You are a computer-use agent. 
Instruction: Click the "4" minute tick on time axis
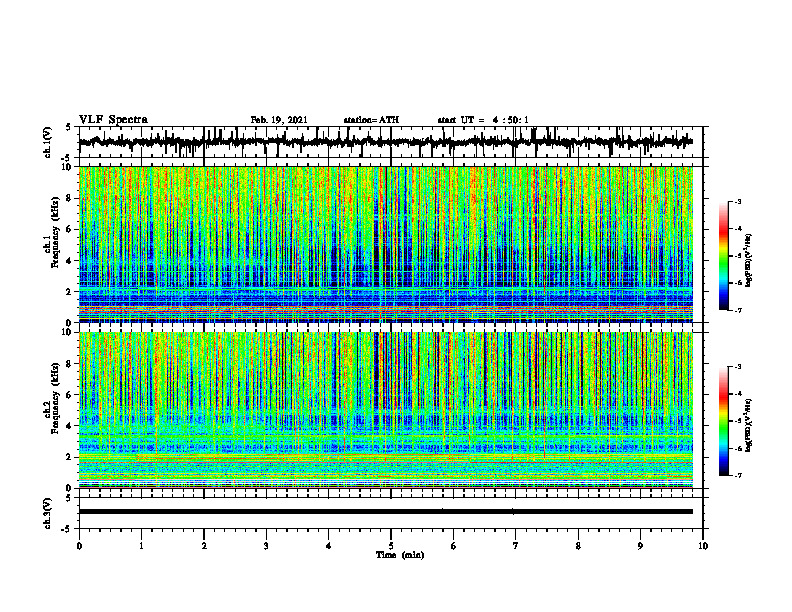click(329, 546)
